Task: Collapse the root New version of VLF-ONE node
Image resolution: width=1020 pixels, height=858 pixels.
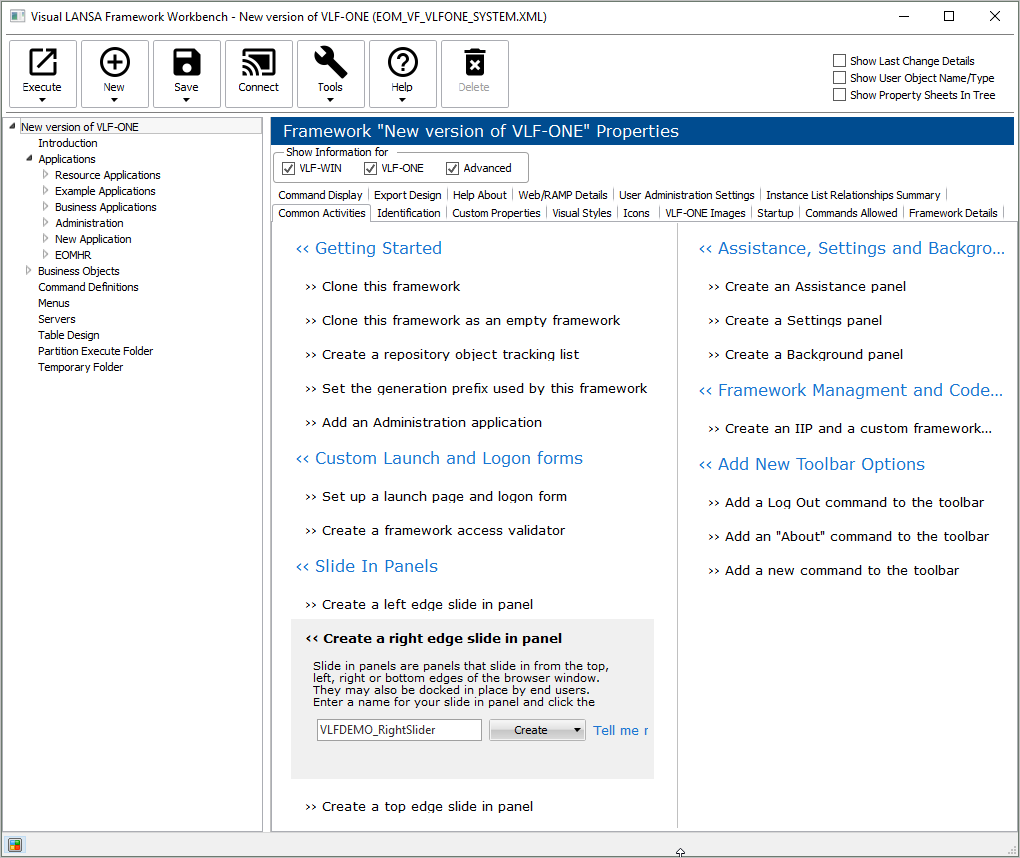Action: 12,126
